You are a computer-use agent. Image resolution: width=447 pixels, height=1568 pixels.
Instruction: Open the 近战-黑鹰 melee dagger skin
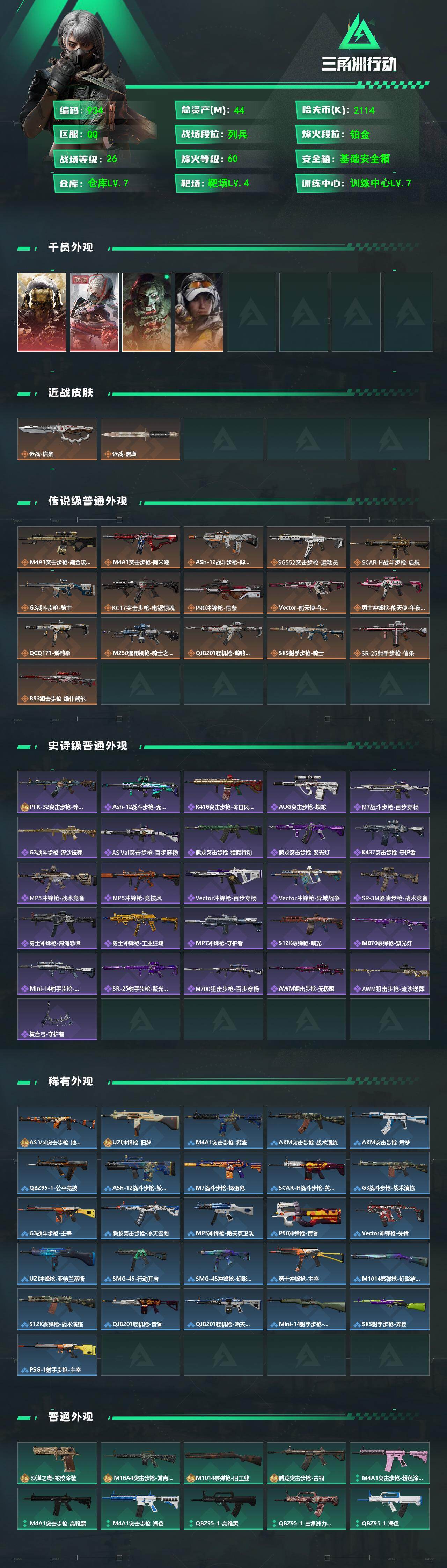tap(140, 438)
